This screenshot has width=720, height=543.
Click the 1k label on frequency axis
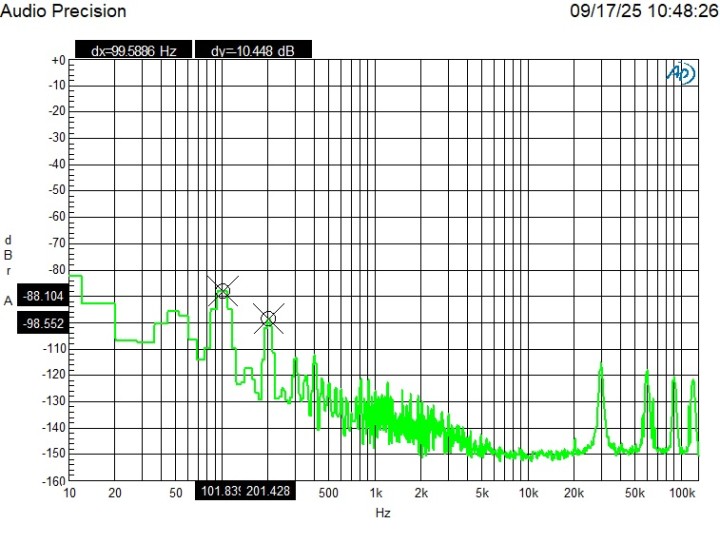[x=377, y=493]
